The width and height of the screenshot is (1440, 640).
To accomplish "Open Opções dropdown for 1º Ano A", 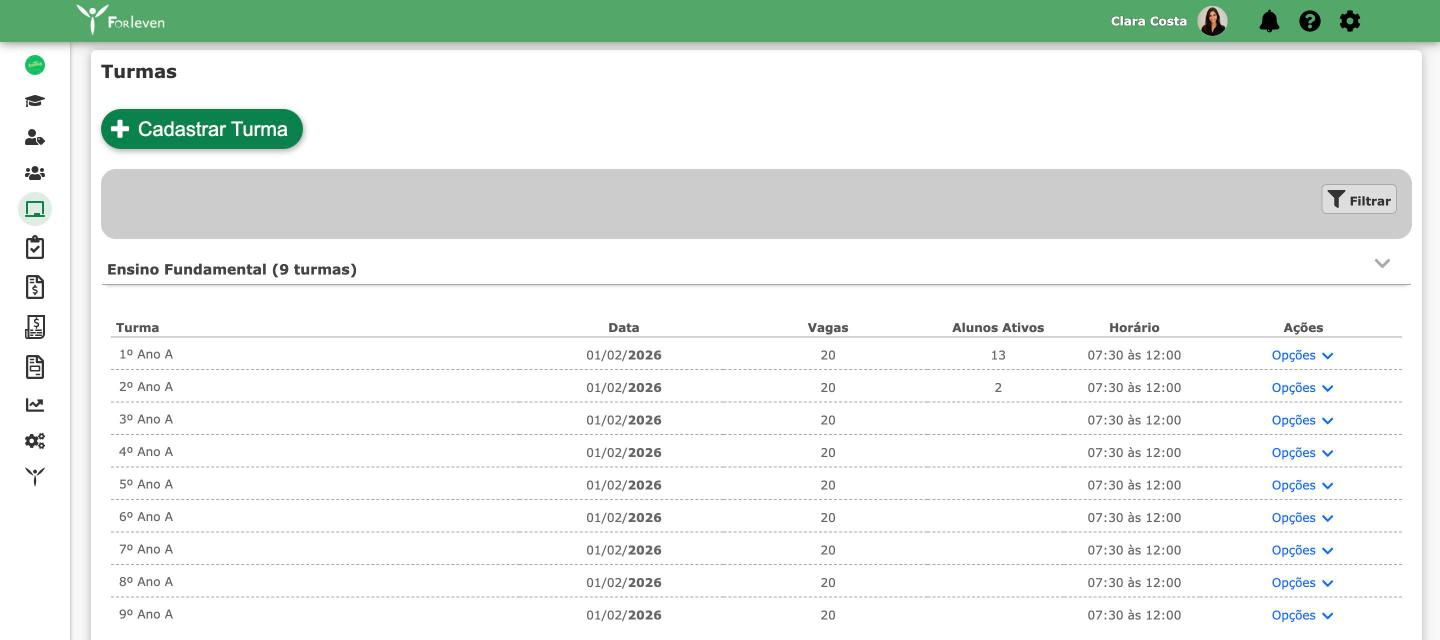I will point(1303,356).
